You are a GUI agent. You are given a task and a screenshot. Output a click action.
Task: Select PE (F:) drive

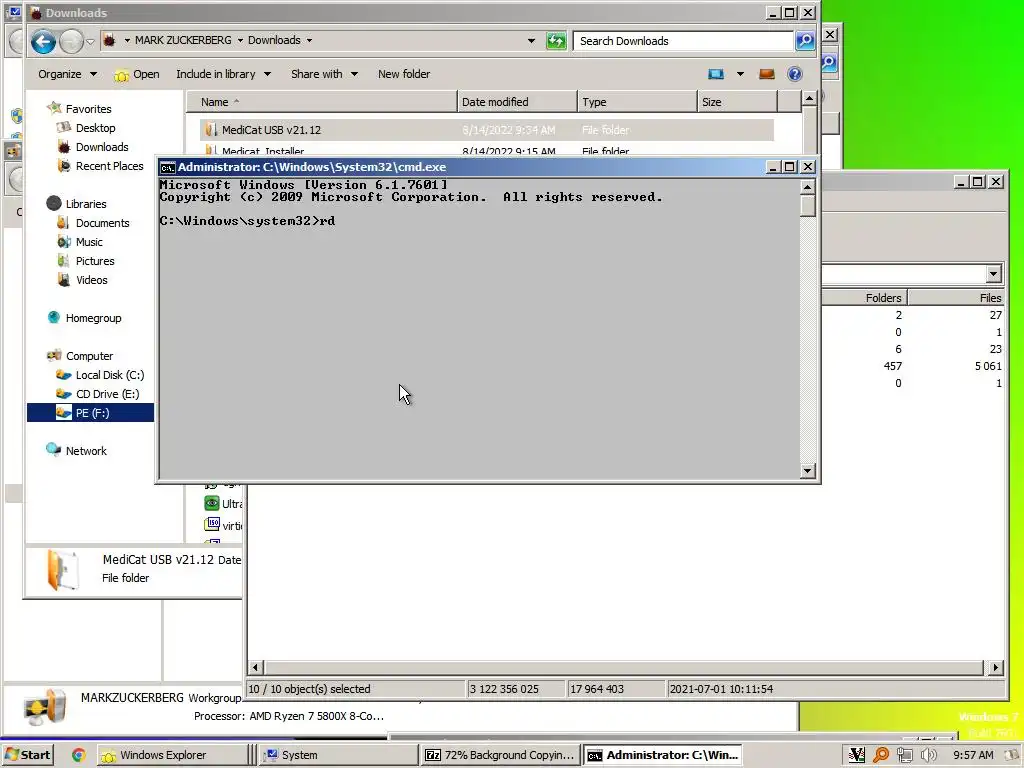point(91,413)
